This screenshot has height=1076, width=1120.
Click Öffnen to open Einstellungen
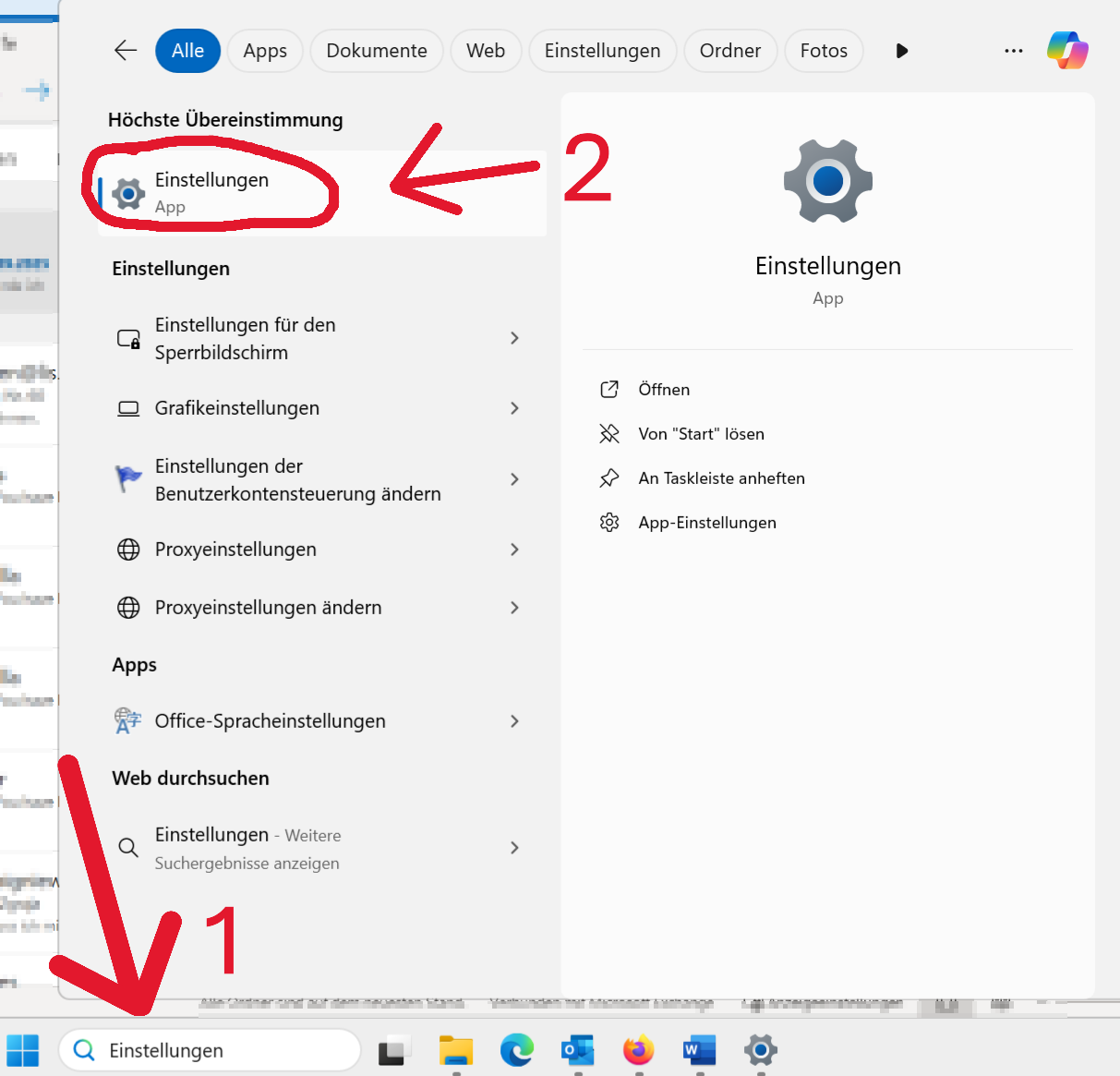pyautogui.click(x=664, y=390)
